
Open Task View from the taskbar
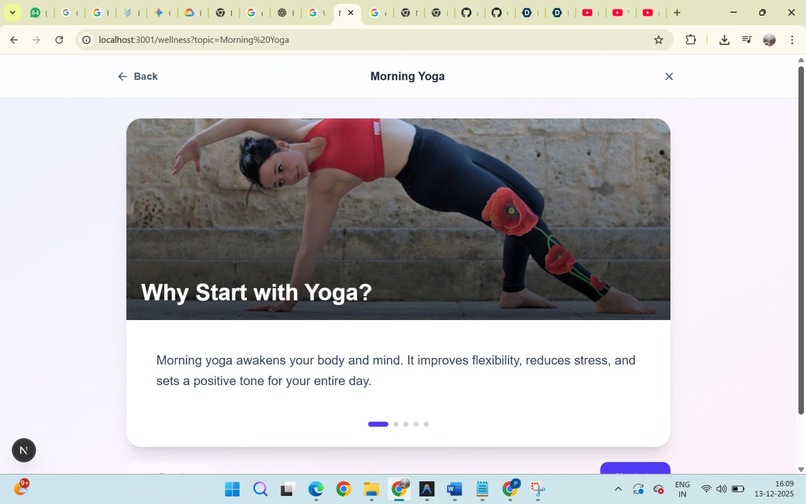pos(287,489)
